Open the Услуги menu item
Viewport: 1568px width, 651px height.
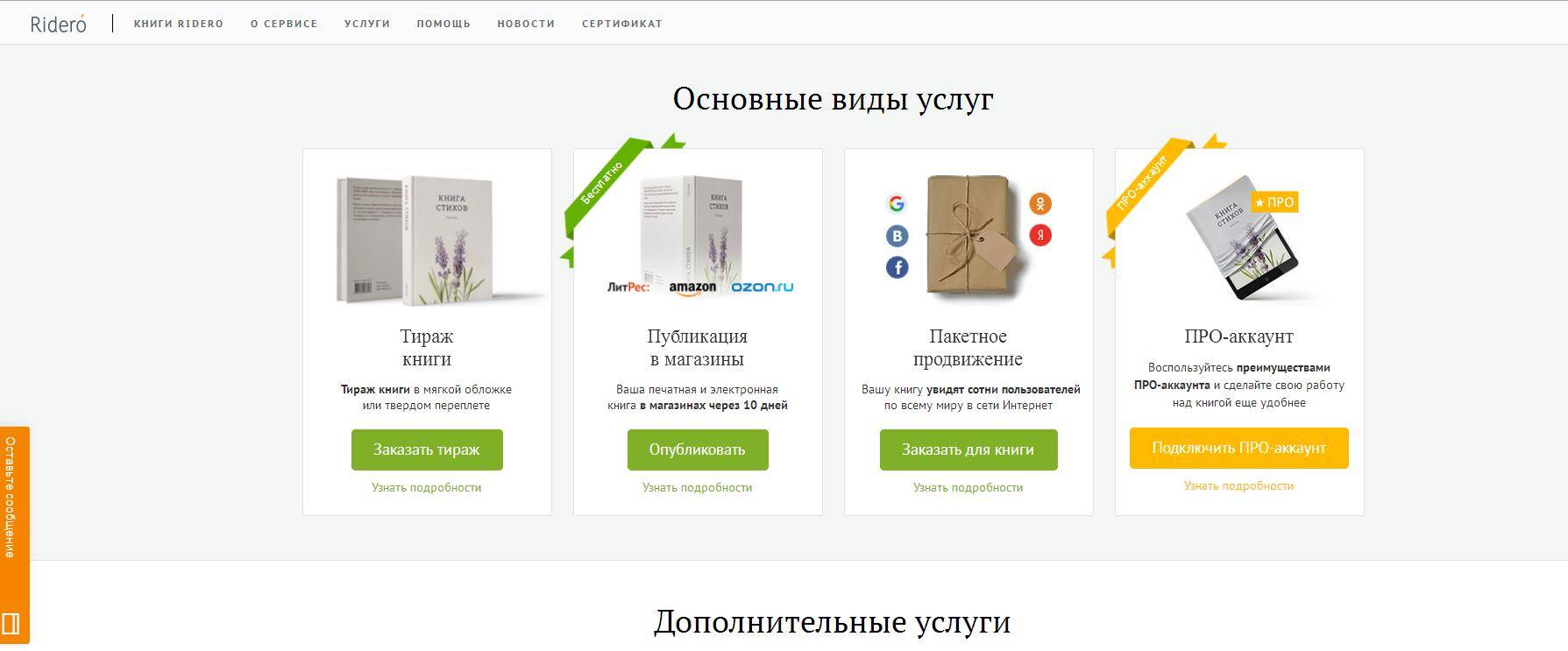(367, 24)
